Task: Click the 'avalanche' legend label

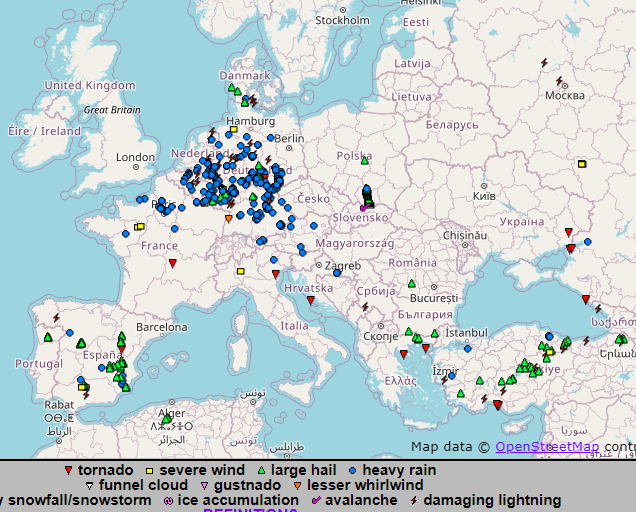Action: (x=361, y=500)
